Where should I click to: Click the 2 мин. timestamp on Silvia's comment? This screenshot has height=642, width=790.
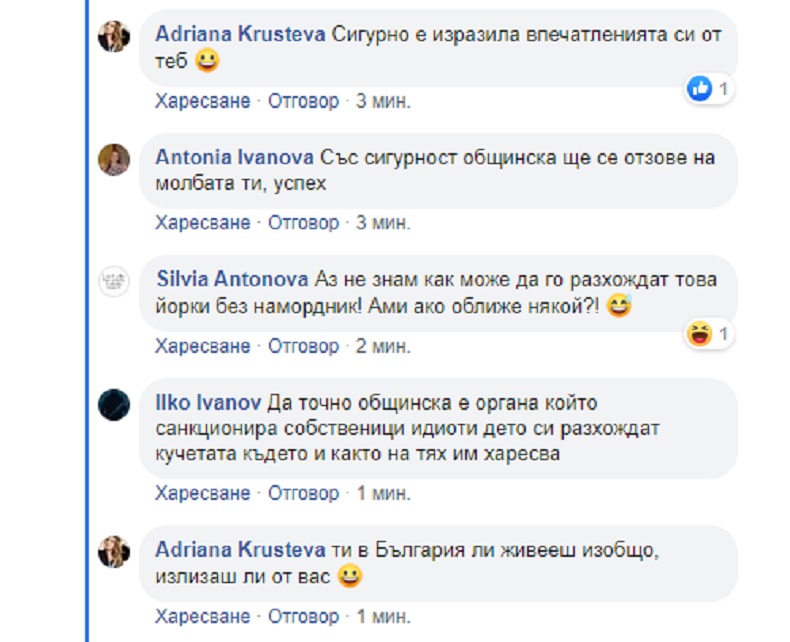(x=384, y=346)
